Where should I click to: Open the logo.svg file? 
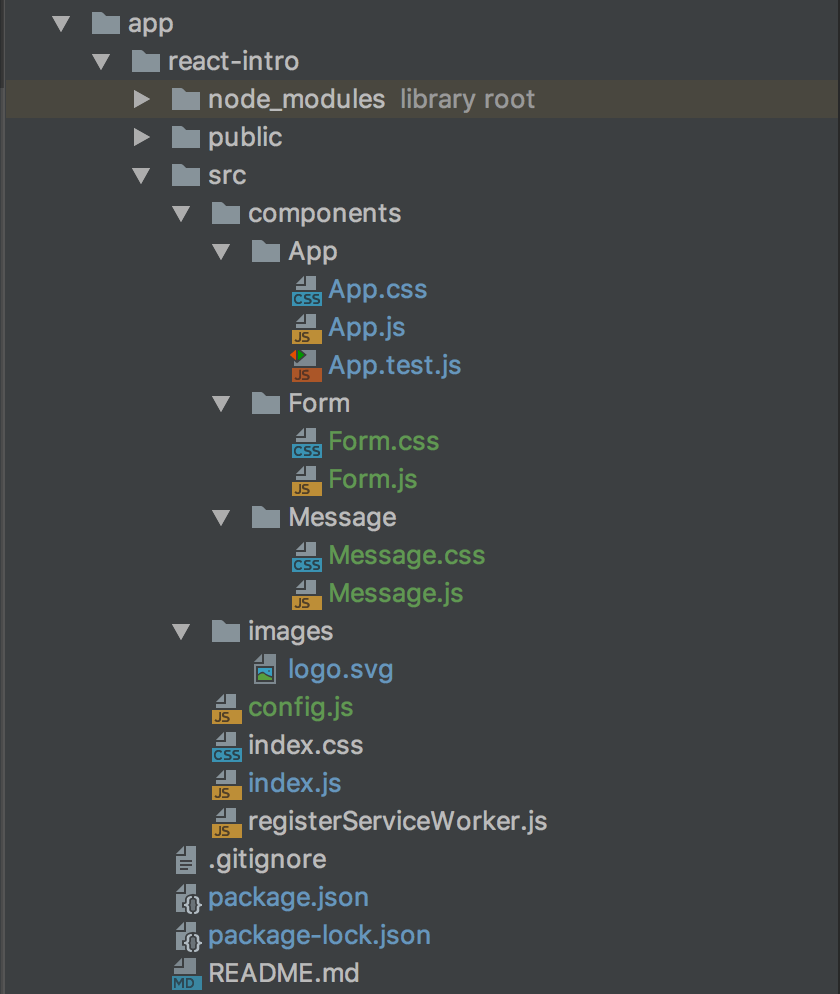pyautogui.click(x=340, y=670)
